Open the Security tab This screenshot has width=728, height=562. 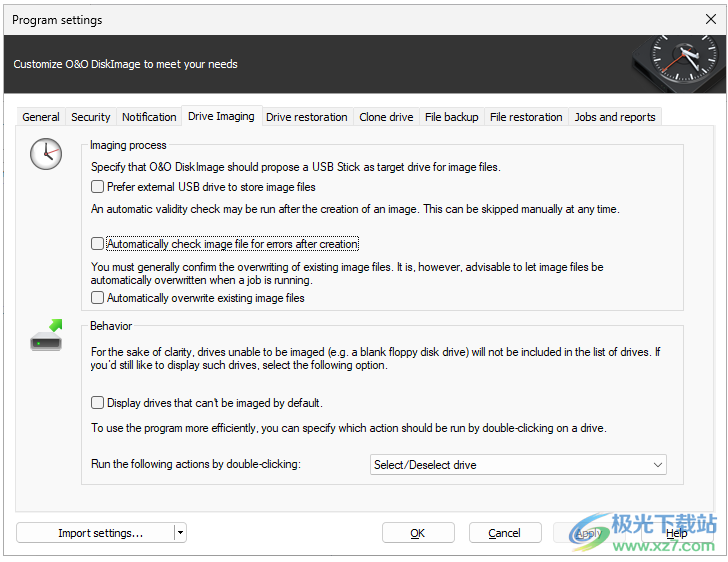[x=91, y=117]
